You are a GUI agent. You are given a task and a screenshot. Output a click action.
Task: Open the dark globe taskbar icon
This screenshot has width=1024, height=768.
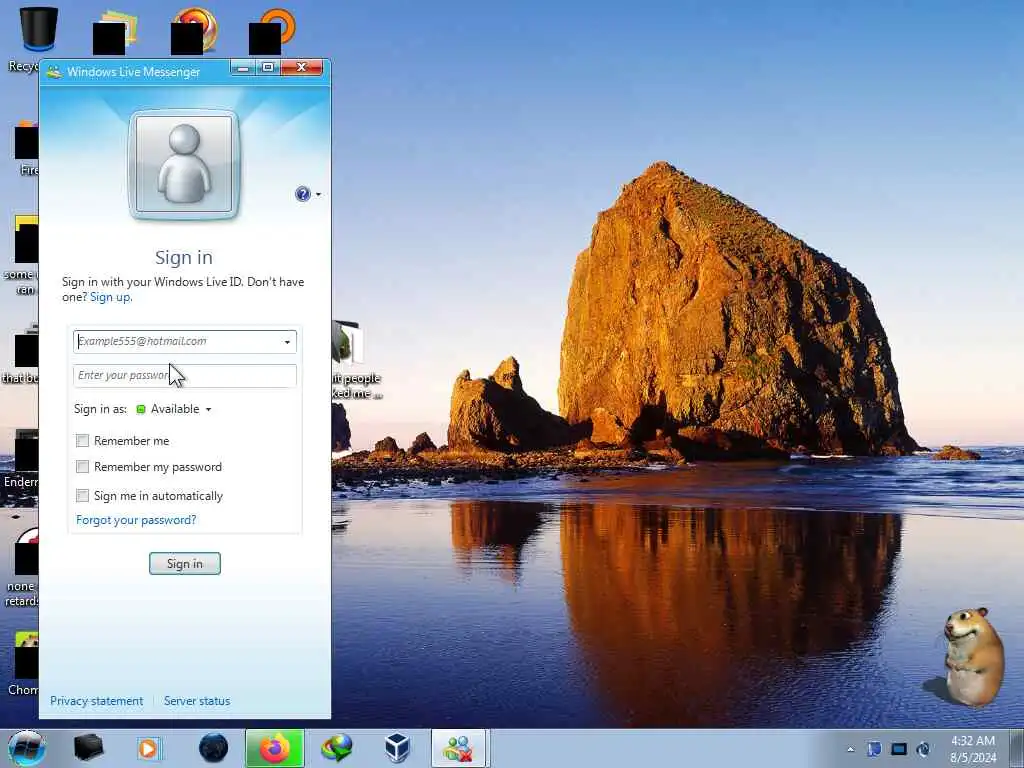click(214, 748)
